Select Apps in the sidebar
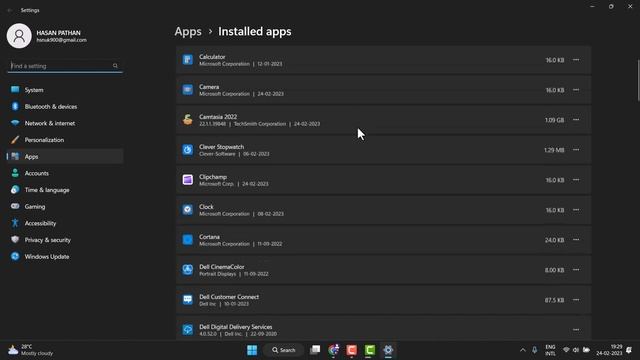The image size is (640, 360). 65,157
